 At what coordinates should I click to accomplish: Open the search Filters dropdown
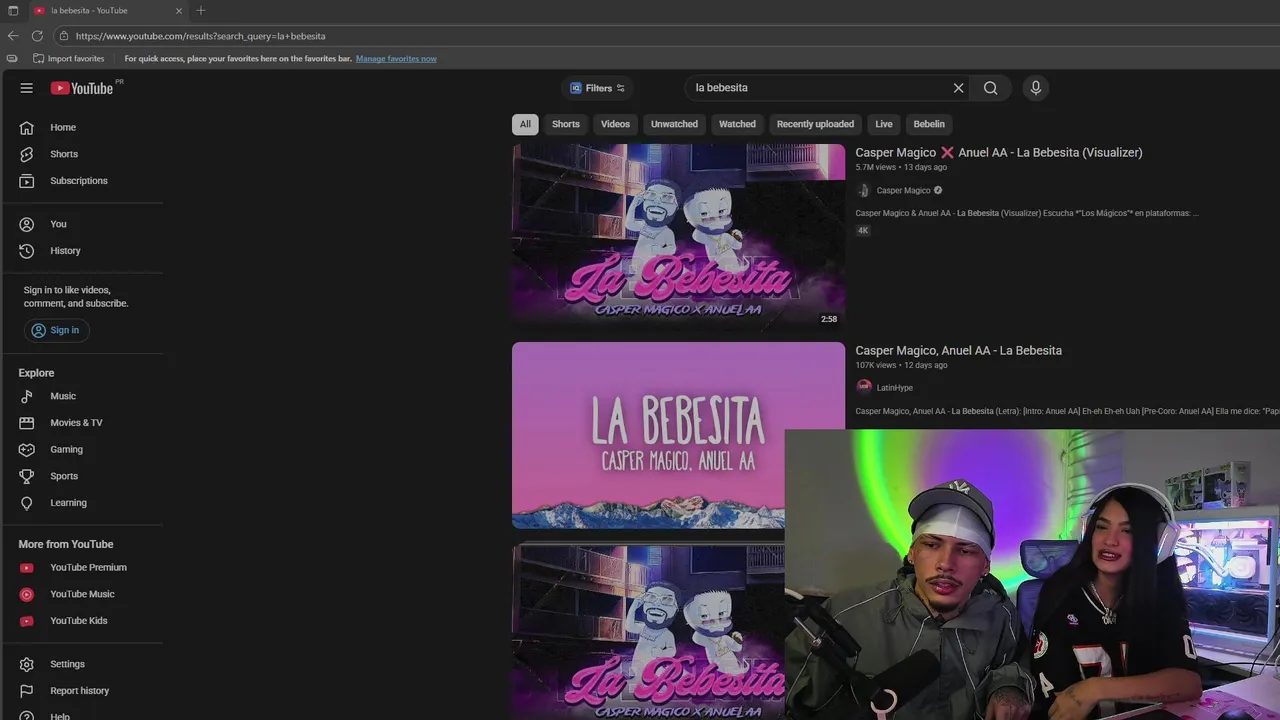597,88
